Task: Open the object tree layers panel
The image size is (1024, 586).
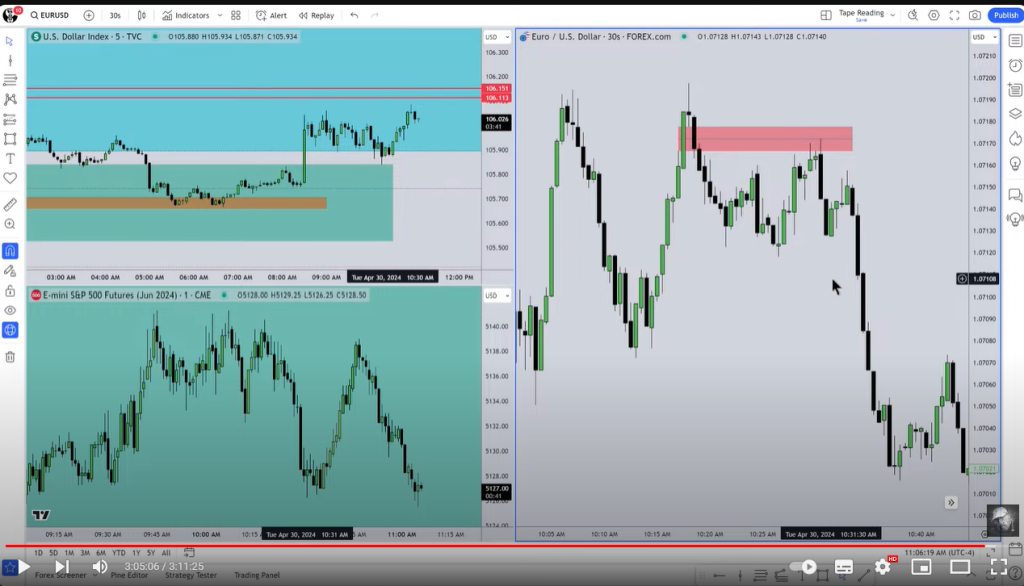Action: click(1015, 114)
